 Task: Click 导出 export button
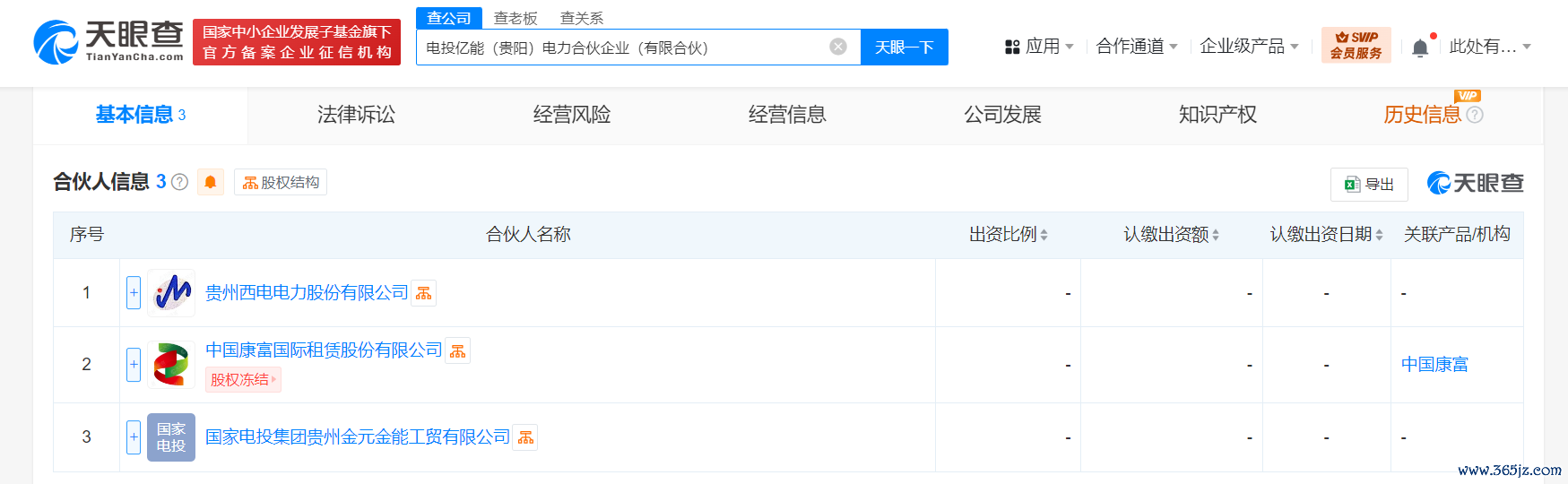pyautogui.click(x=1369, y=185)
